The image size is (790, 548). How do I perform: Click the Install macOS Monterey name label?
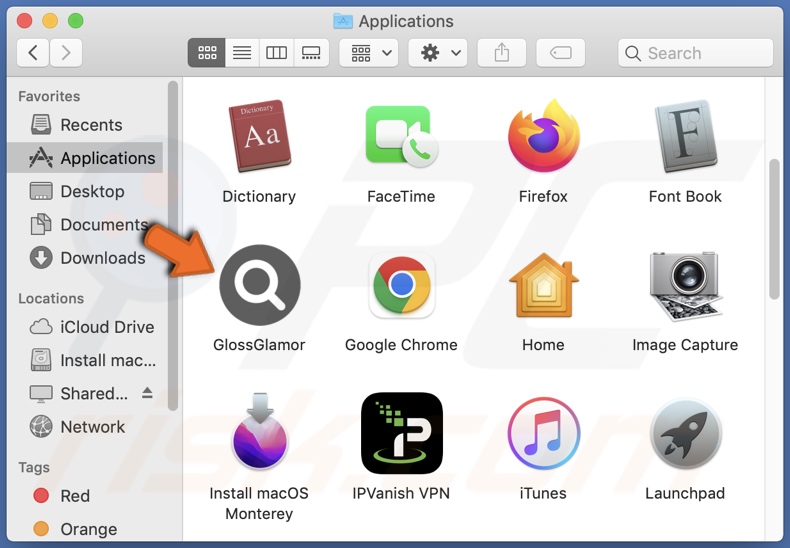pos(259,503)
